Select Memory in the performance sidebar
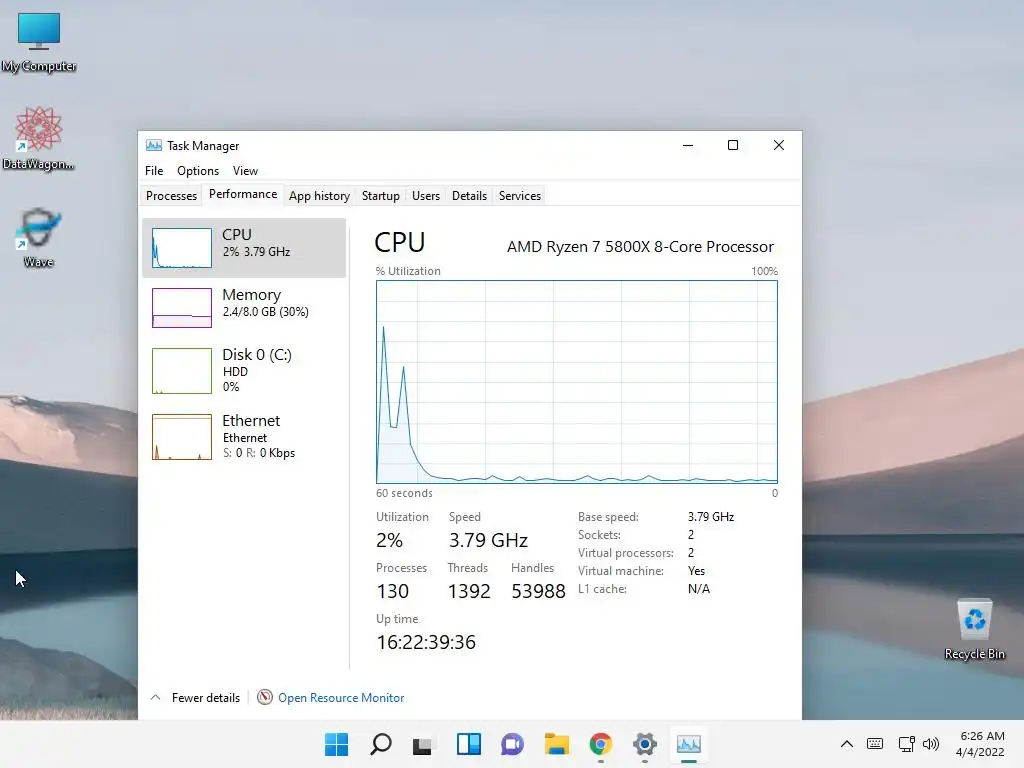 [244, 308]
